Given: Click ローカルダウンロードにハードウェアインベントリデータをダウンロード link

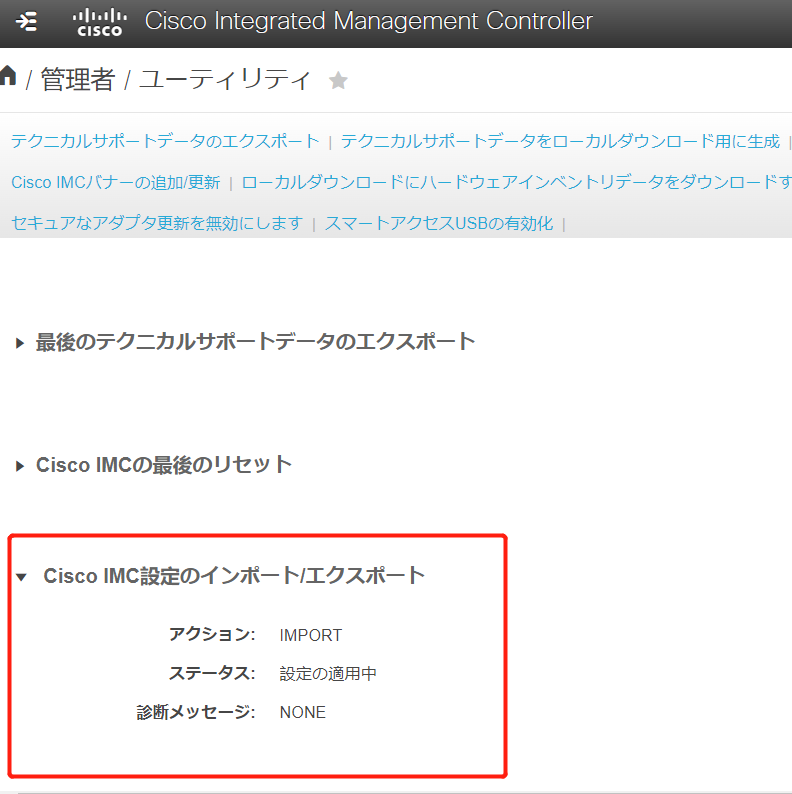Looking at the screenshot, I should (x=517, y=182).
